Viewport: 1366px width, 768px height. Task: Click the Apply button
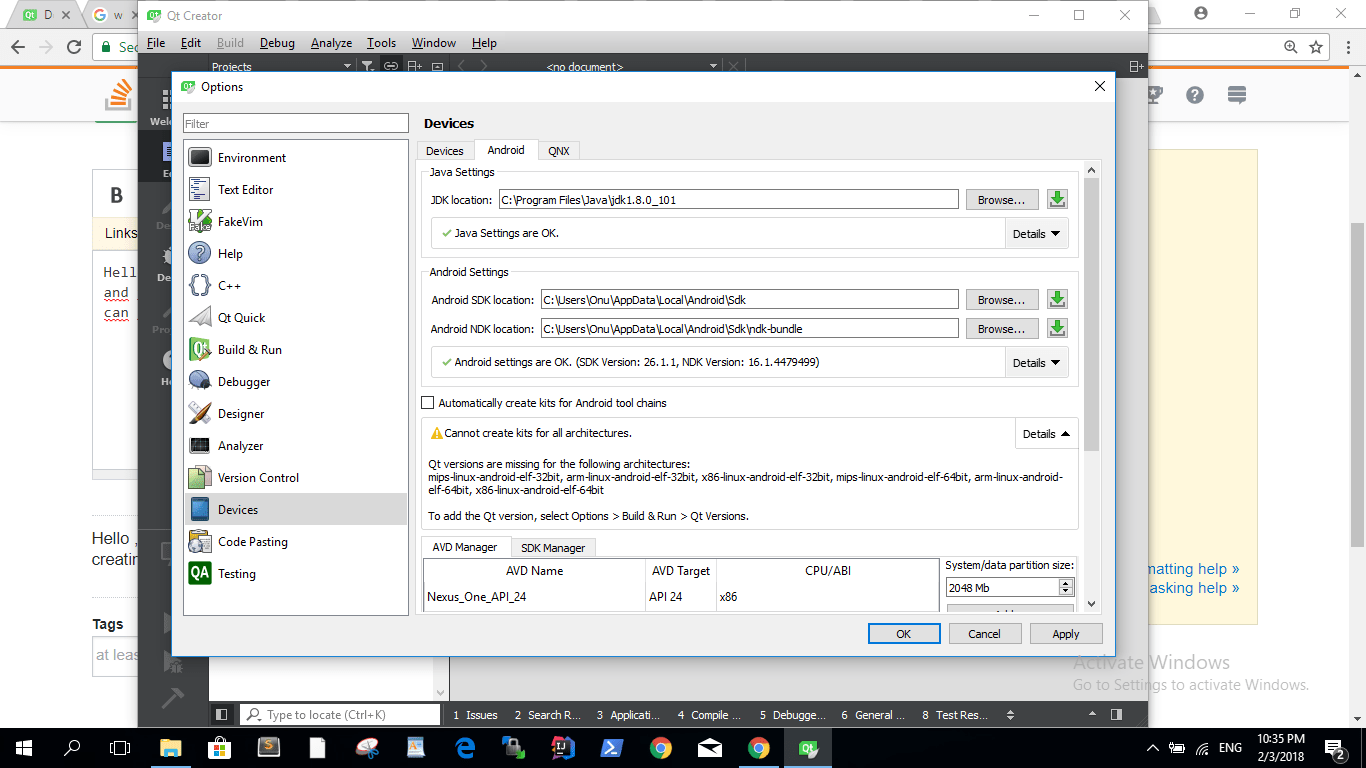tap(1065, 634)
